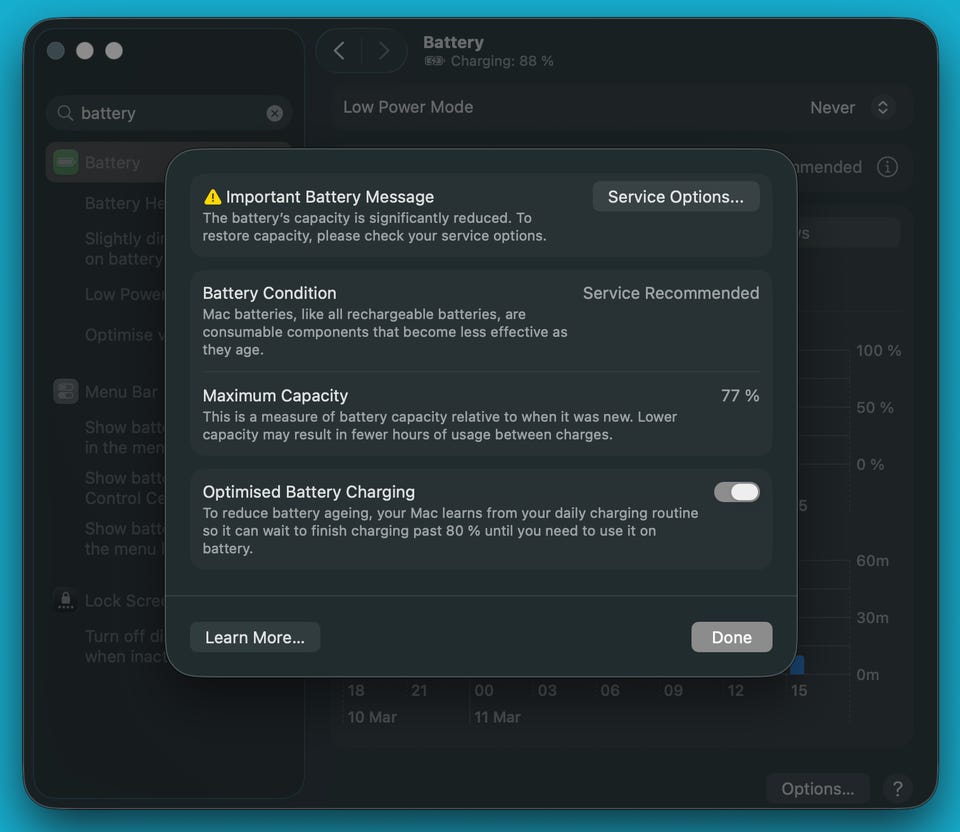Screen dimensions: 960x832
Task: Open Service Options for the battery
Action: pyautogui.click(x=676, y=197)
